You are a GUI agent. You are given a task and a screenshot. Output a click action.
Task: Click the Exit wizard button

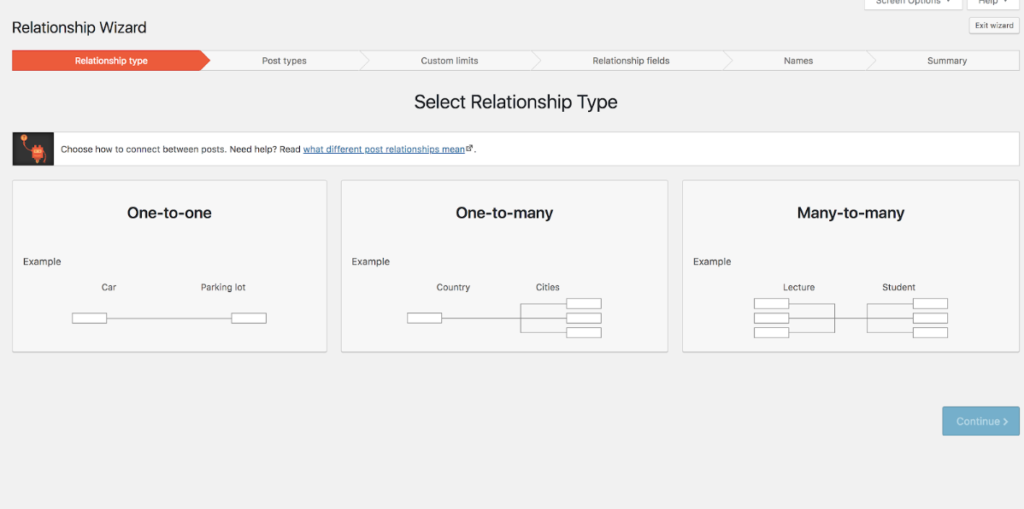994,26
